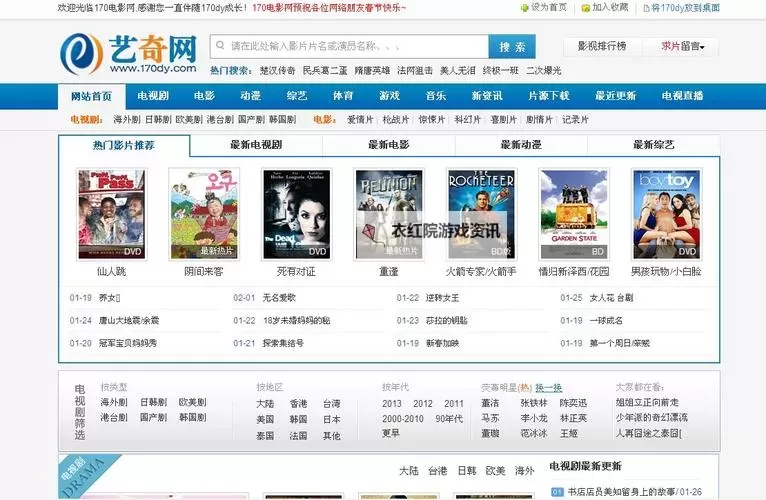Click the 换一换 refresh stars link

coord(548,388)
